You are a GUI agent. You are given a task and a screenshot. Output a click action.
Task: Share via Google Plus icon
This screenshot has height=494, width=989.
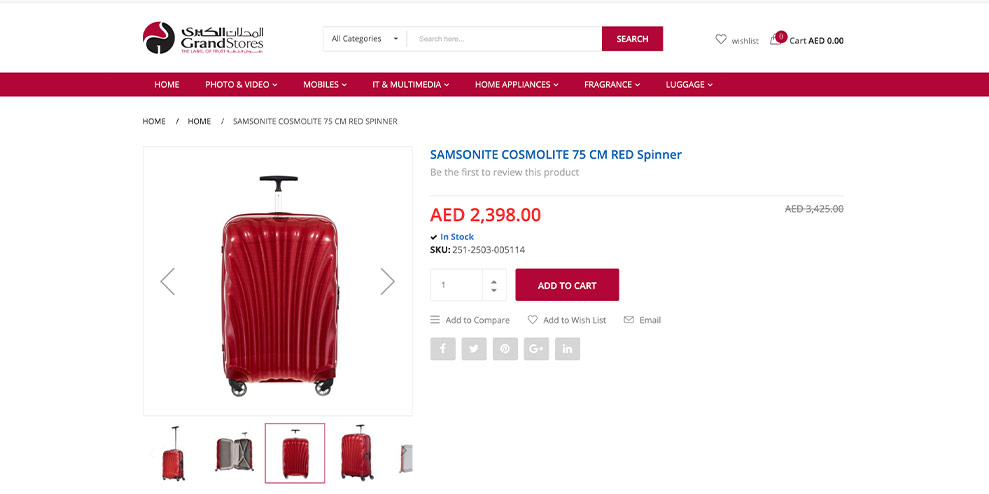[x=536, y=349]
